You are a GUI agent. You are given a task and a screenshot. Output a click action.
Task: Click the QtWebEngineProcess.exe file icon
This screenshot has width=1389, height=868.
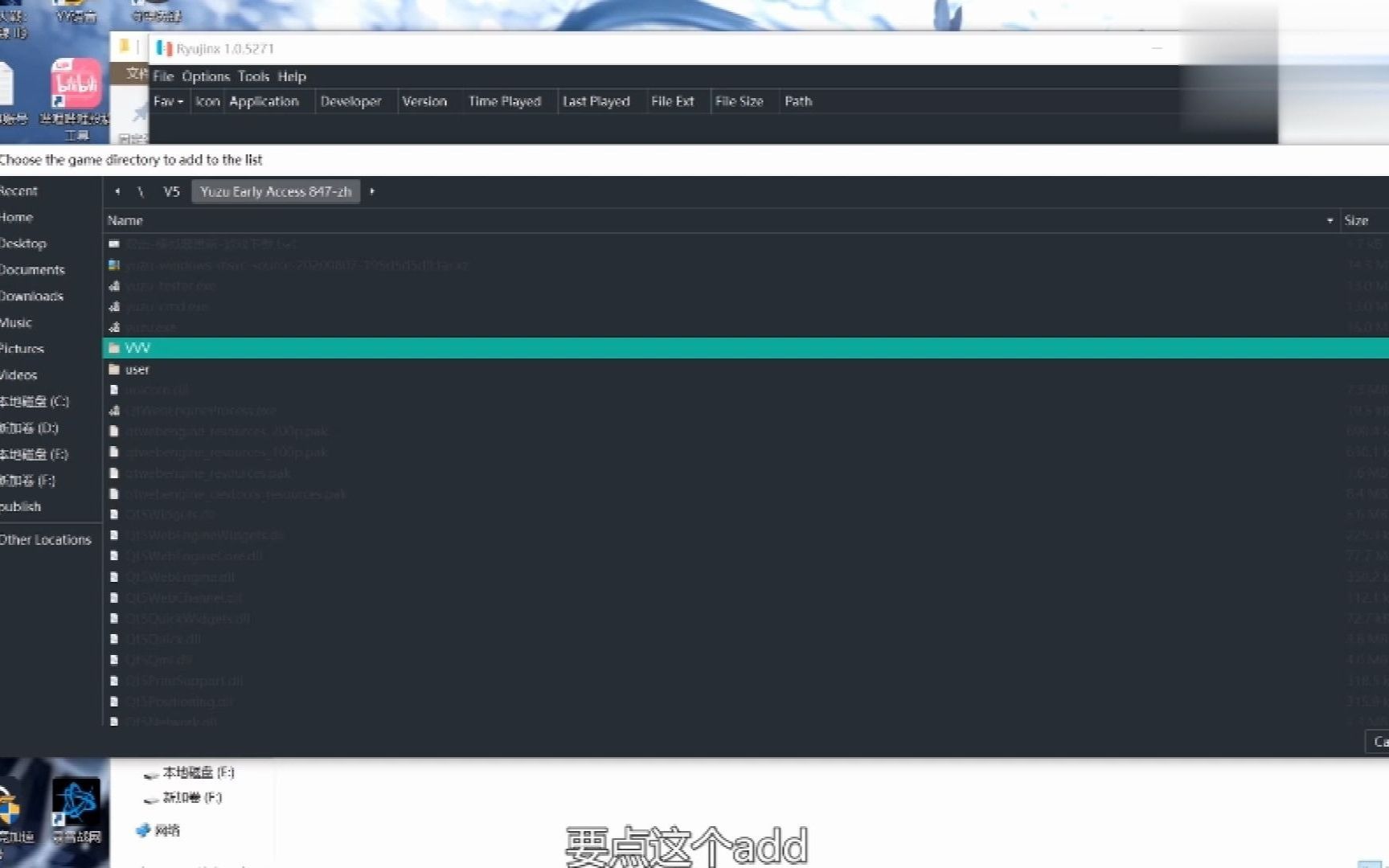coord(114,411)
